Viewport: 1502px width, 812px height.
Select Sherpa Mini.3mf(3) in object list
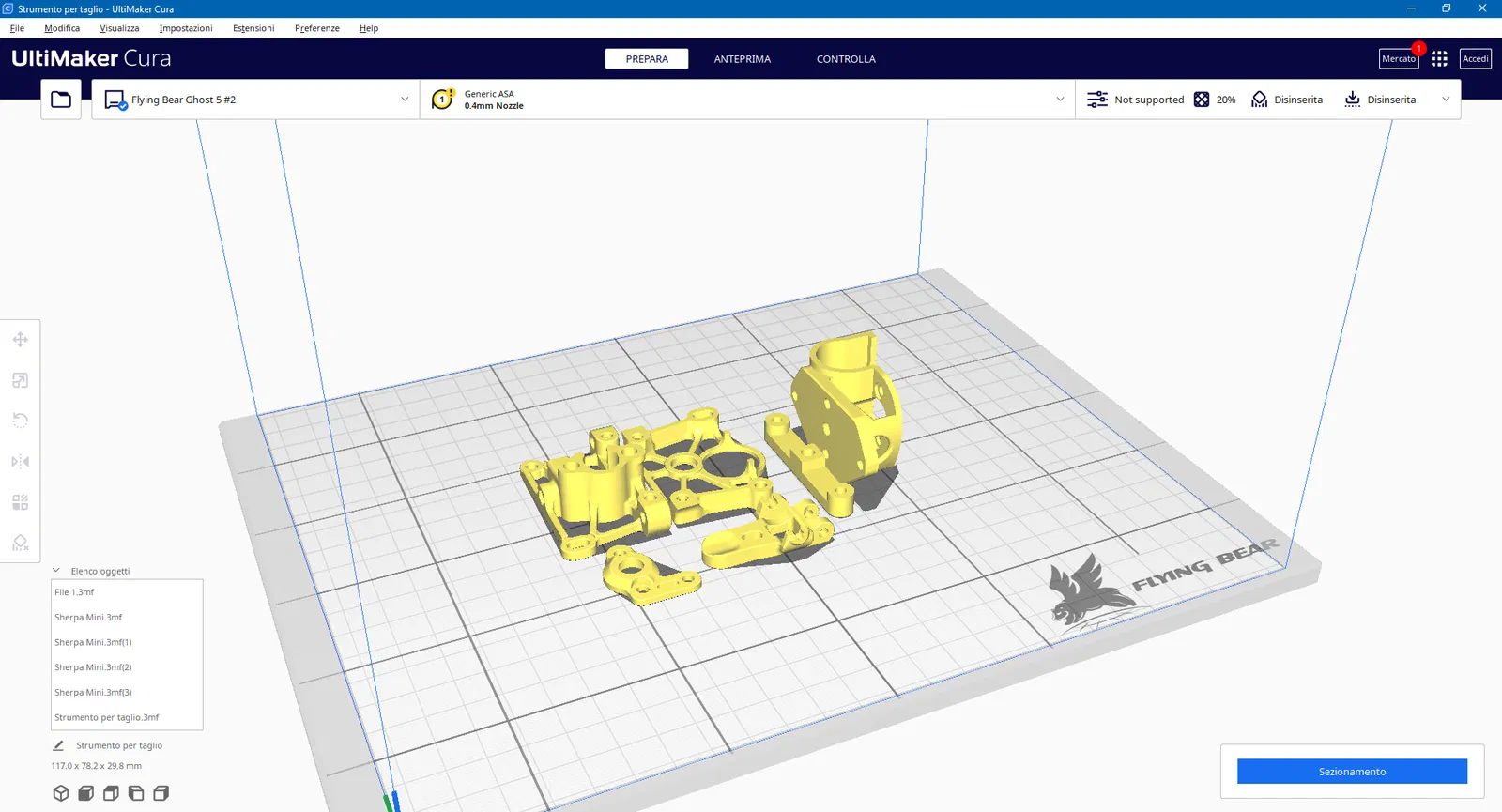click(127, 693)
